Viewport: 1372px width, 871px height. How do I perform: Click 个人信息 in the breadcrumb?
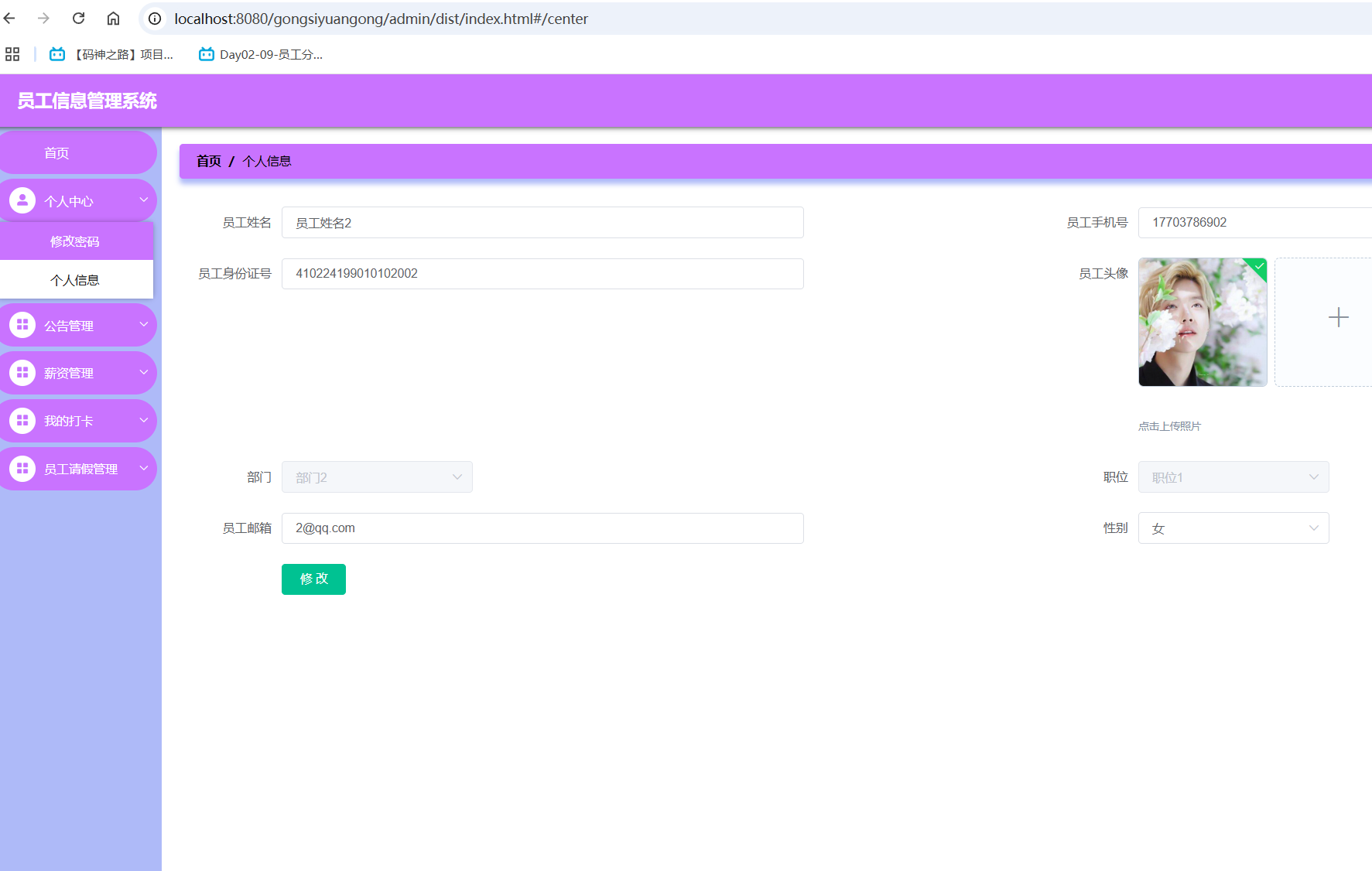coord(267,161)
